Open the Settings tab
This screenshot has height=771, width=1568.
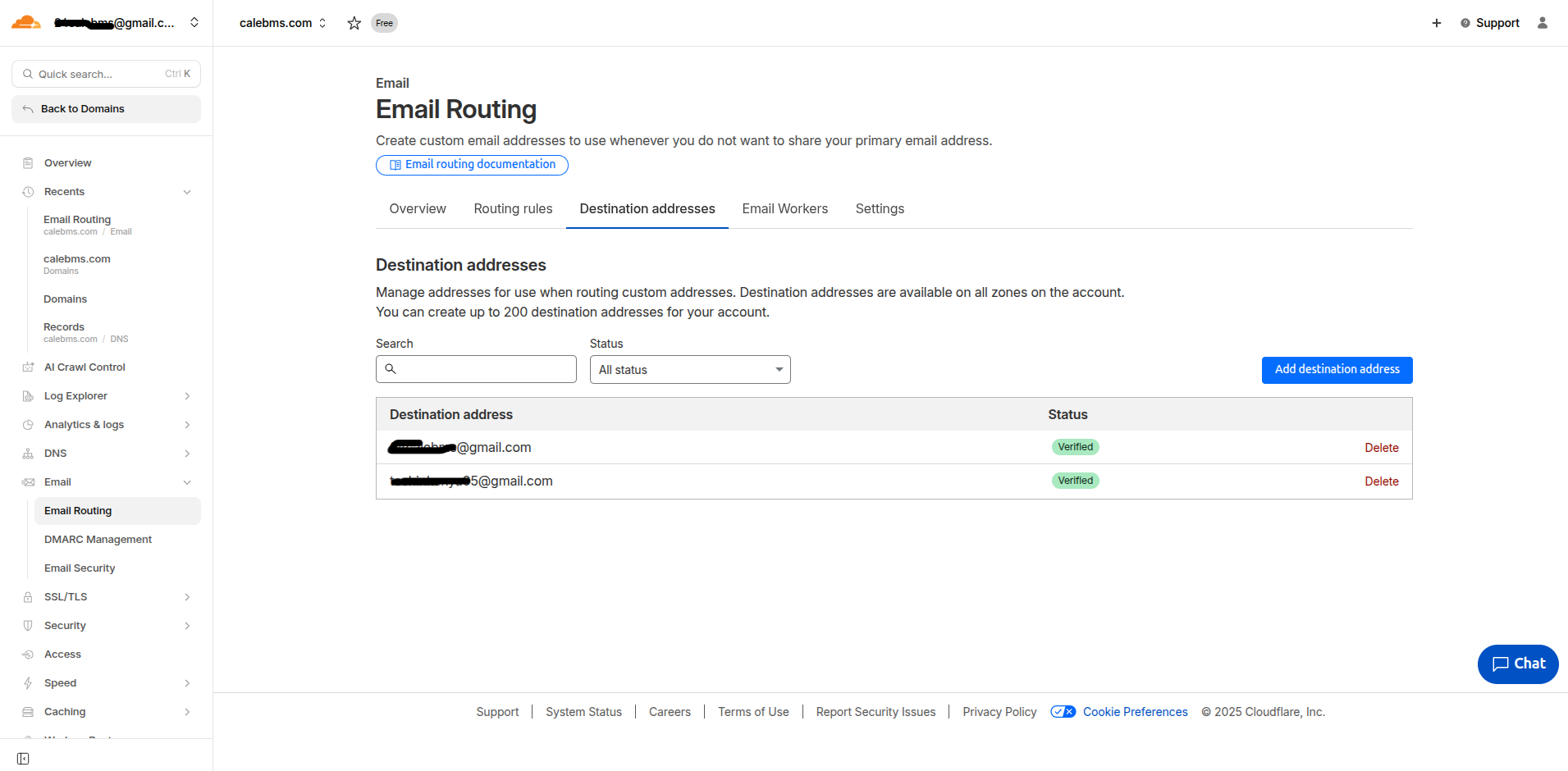(880, 209)
